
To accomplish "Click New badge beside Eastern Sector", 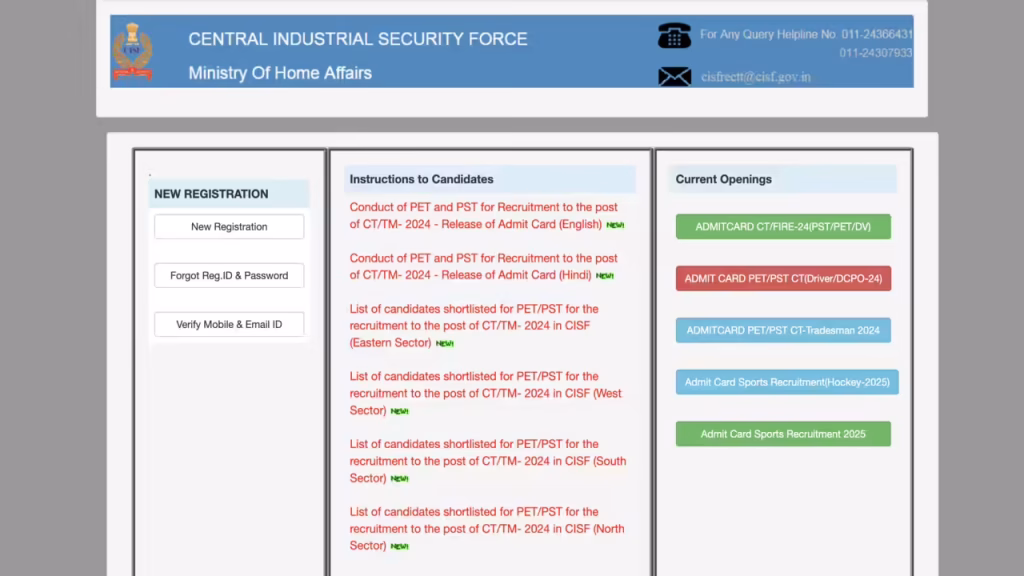I will (x=445, y=344).
